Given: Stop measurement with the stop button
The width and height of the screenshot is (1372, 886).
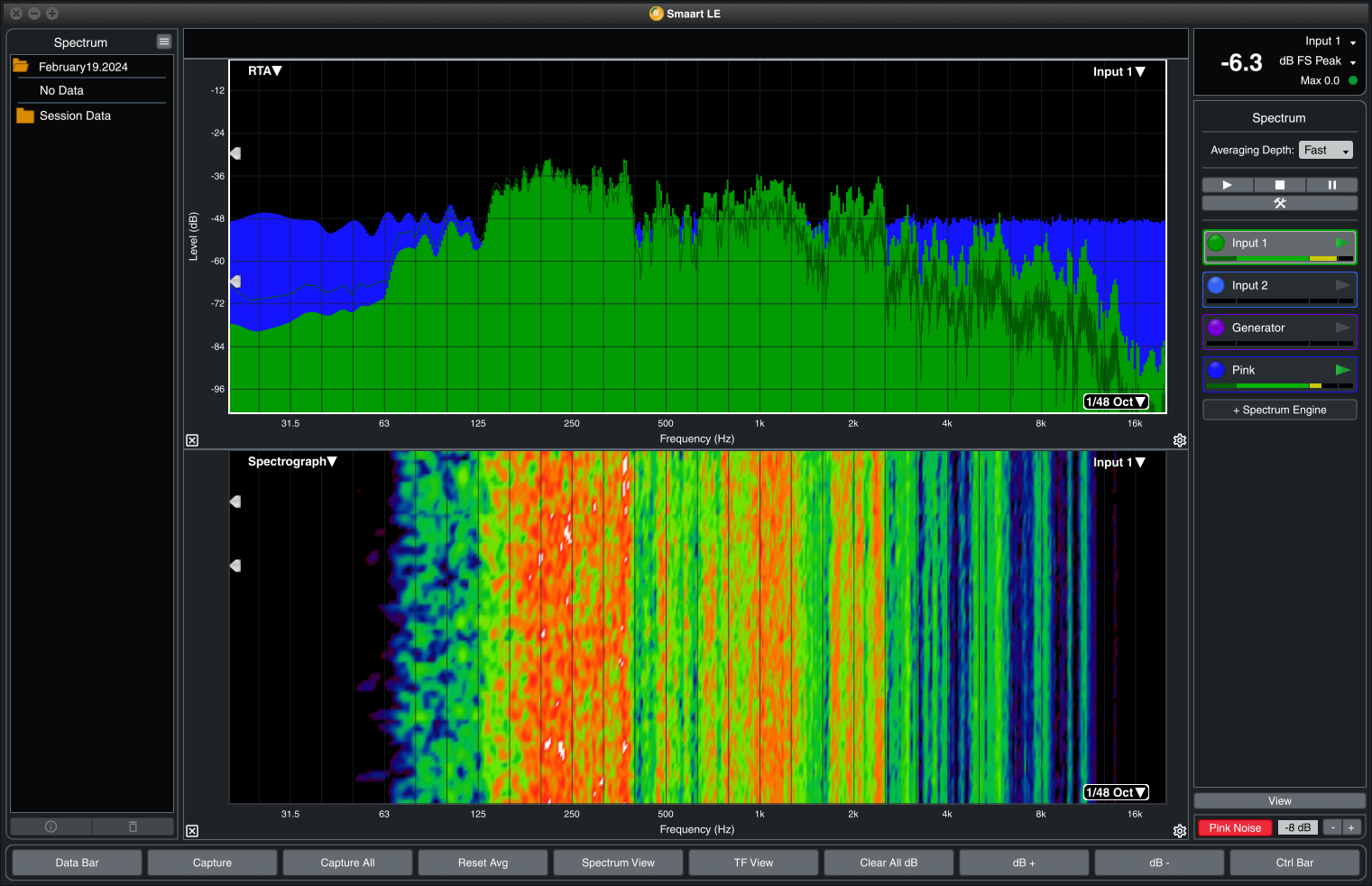Looking at the screenshot, I should pyautogui.click(x=1279, y=185).
